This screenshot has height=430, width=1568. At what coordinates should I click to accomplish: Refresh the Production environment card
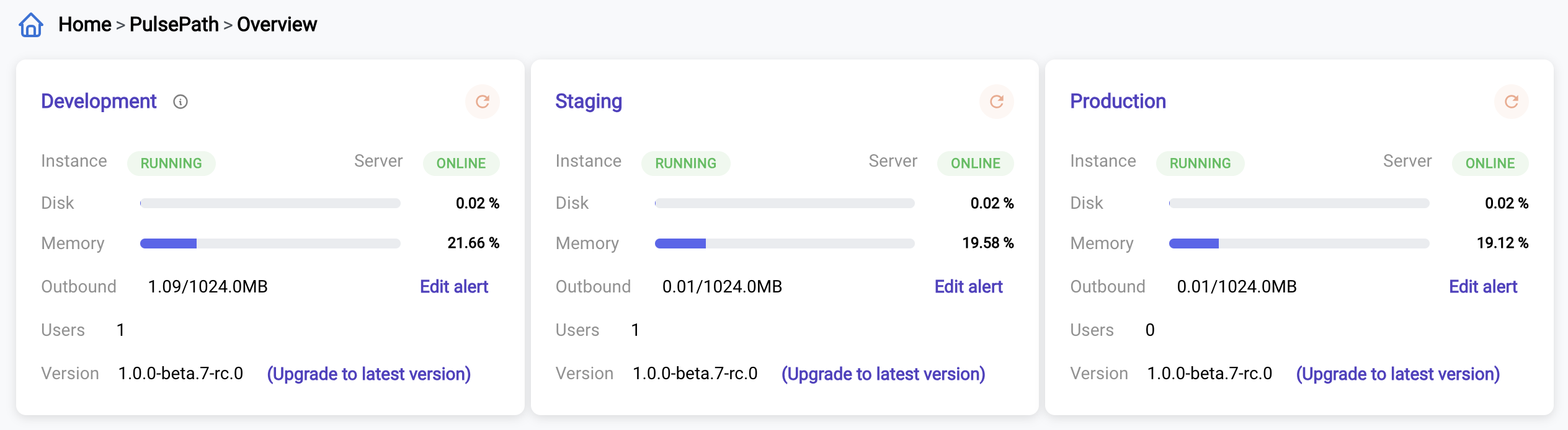click(1512, 102)
